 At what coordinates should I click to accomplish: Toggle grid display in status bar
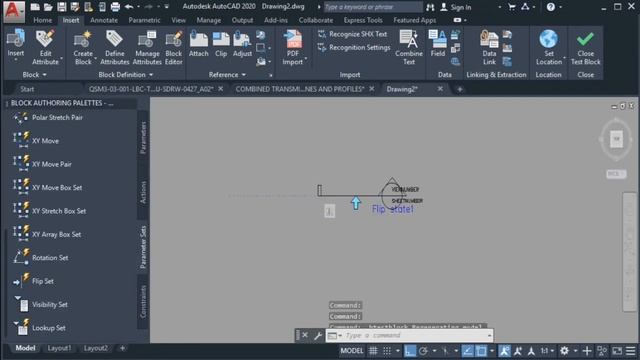[373, 351]
